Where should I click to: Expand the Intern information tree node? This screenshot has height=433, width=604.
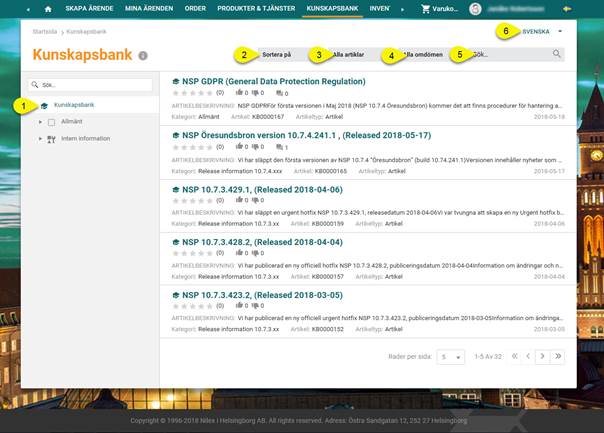click(x=40, y=138)
